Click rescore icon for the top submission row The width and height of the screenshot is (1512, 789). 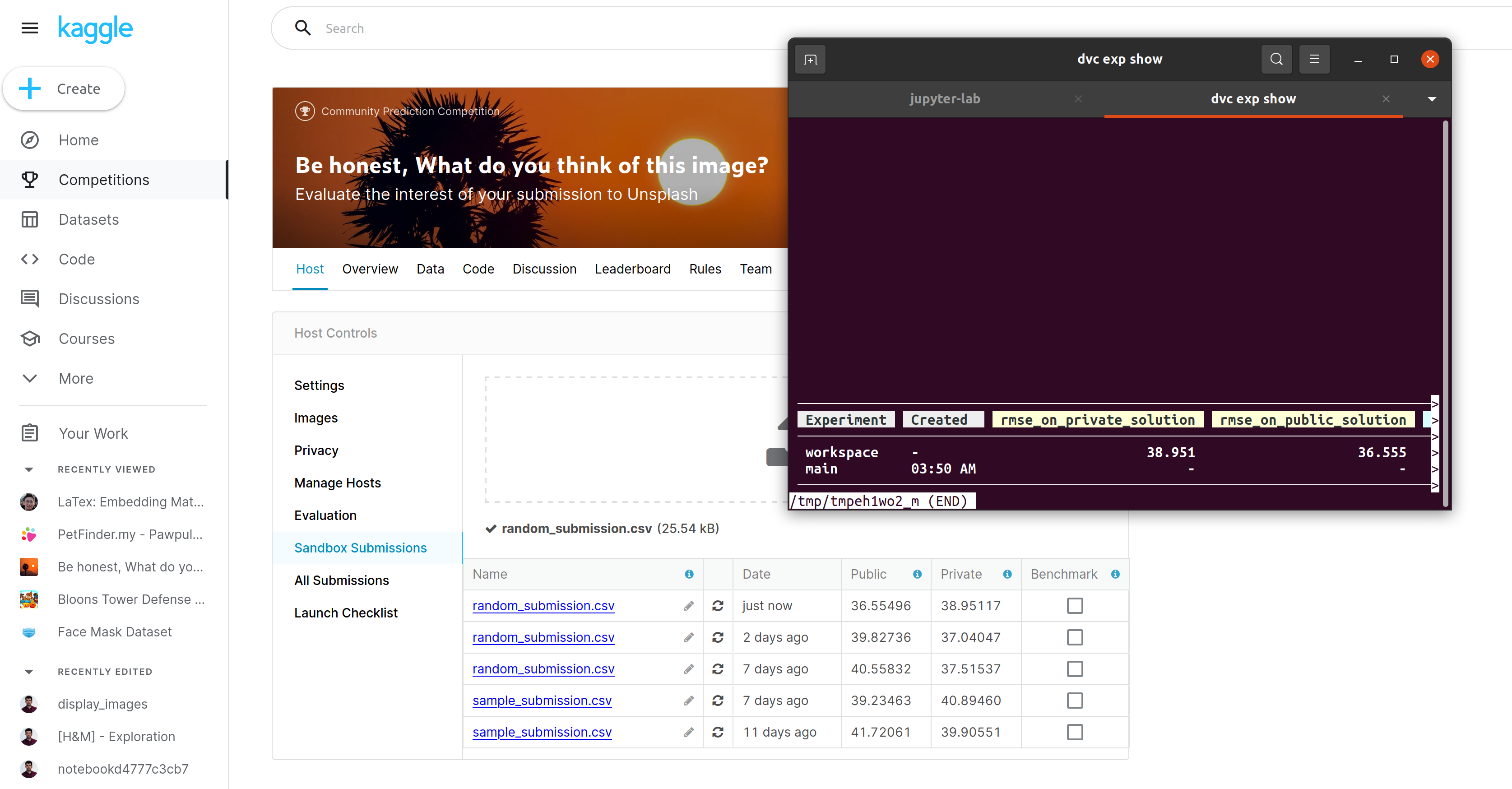pyautogui.click(x=717, y=605)
